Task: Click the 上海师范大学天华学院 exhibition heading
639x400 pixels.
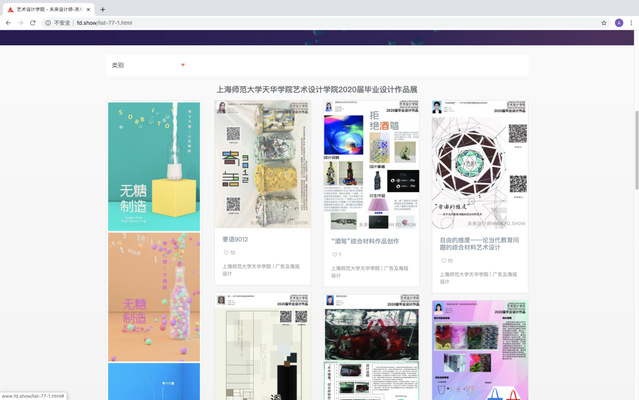Action: pyautogui.click(x=317, y=90)
